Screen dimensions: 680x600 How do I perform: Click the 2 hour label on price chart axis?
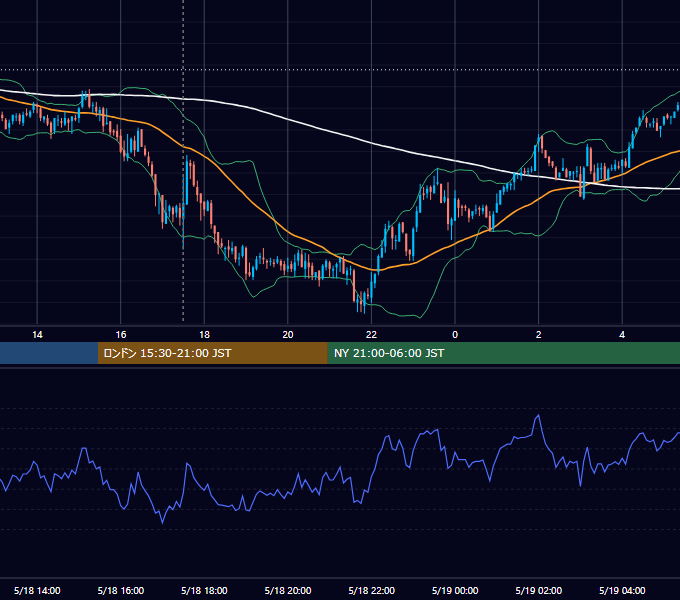click(x=539, y=335)
